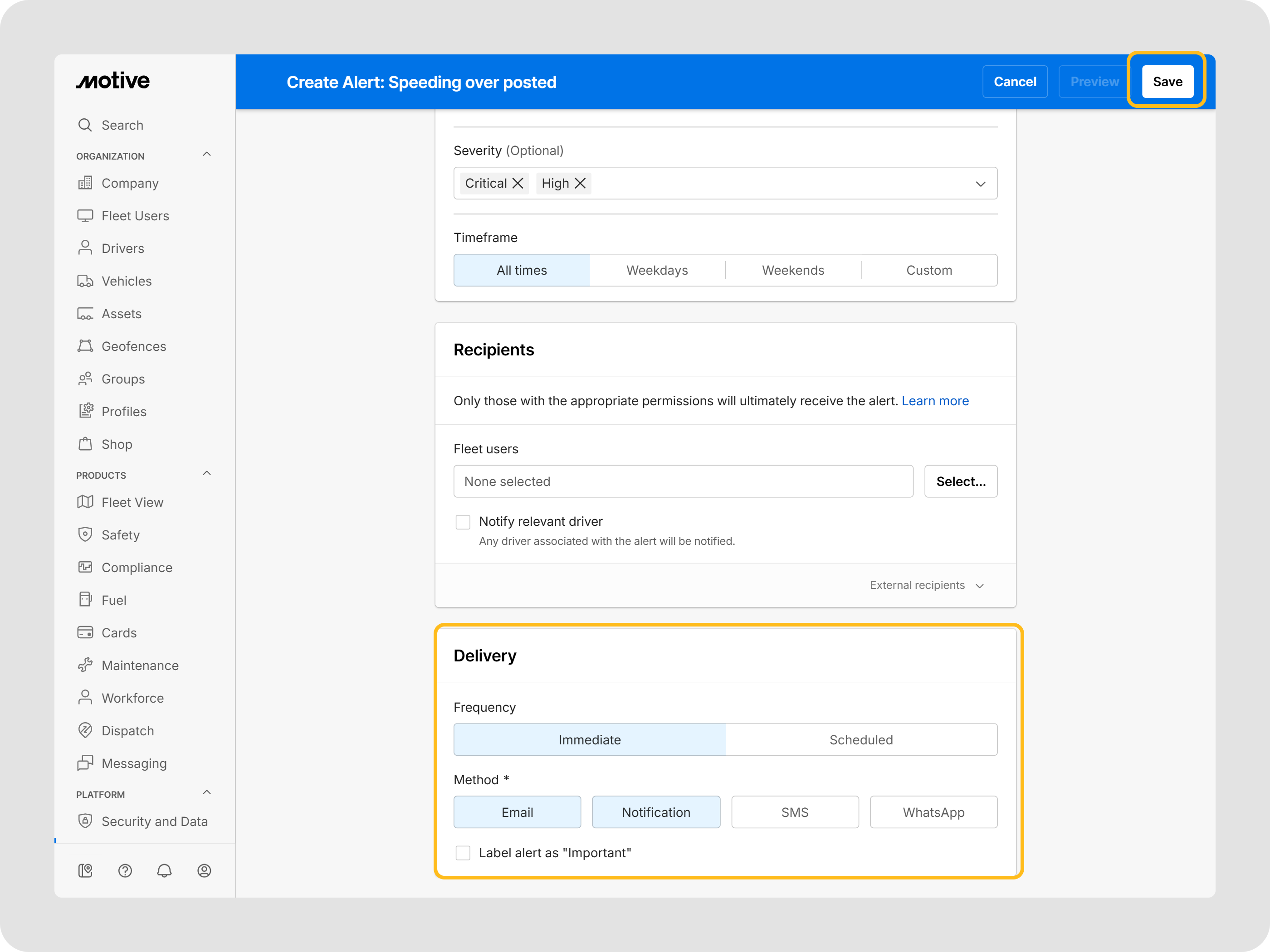The image size is (1270, 952).
Task: Check Label alert as Important
Action: click(463, 853)
